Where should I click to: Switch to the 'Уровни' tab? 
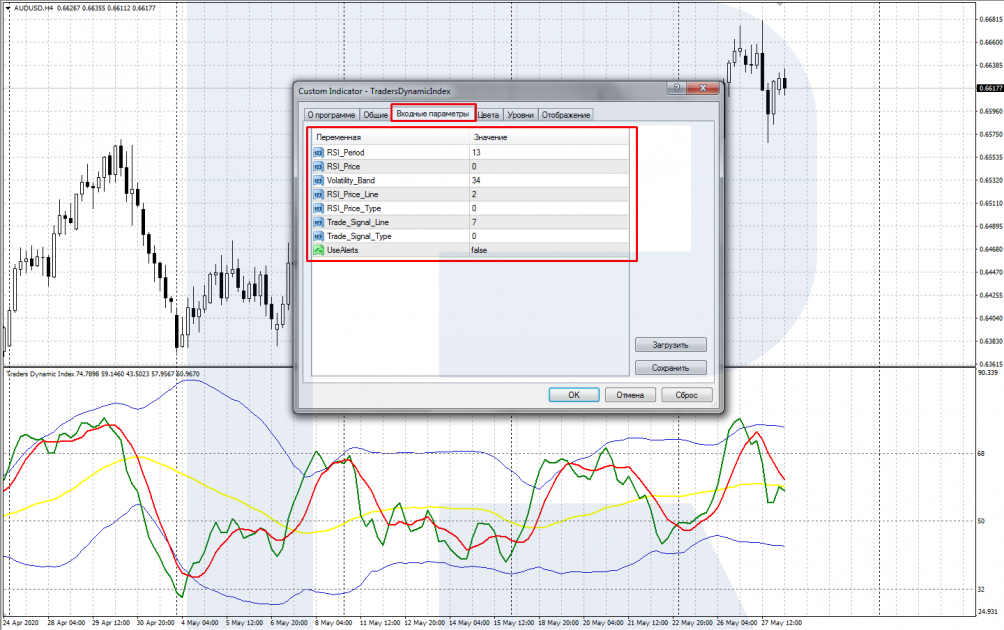[x=520, y=115]
